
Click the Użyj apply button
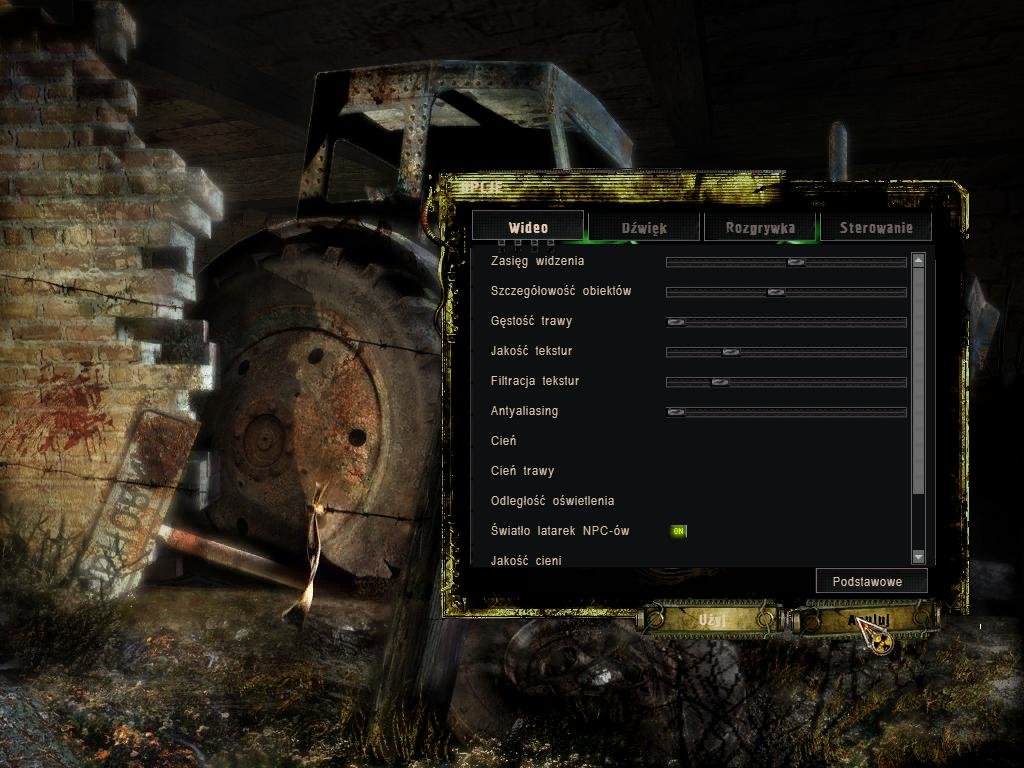(x=712, y=619)
